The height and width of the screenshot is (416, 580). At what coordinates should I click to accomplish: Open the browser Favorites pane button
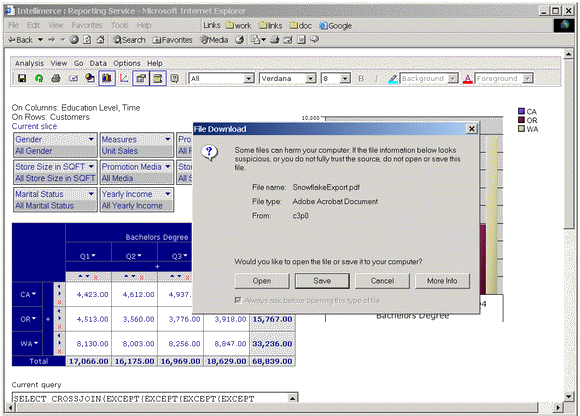pos(173,40)
